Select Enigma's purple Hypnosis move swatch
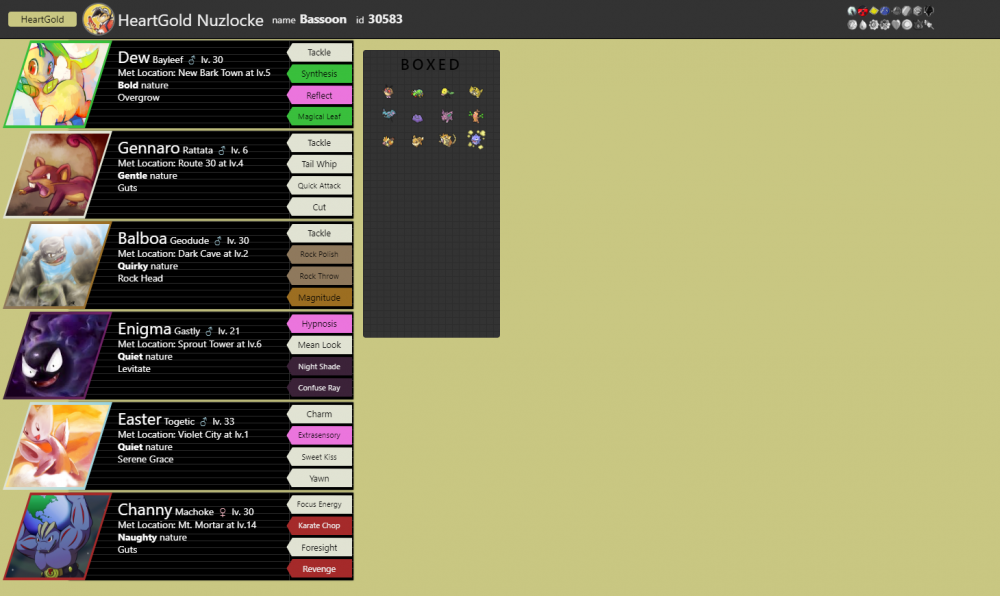 point(319,323)
